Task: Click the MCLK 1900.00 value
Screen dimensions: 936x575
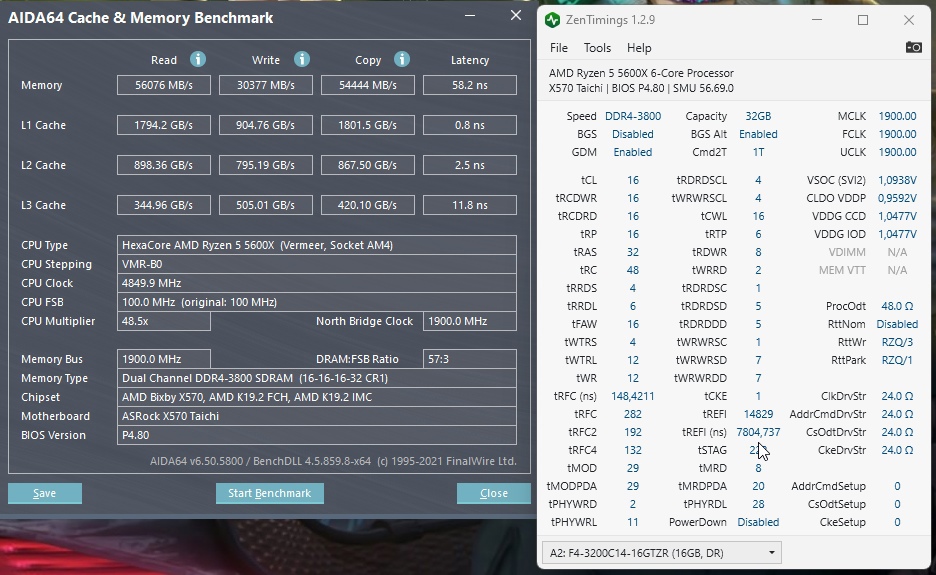Action: 897,116
